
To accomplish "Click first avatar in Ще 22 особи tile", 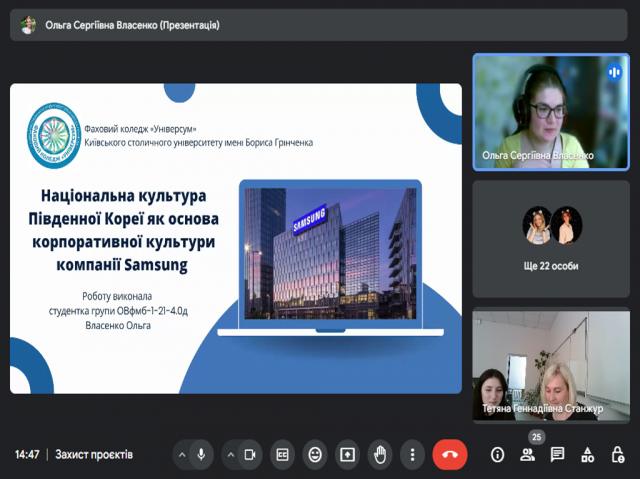I will click(537, 225).
